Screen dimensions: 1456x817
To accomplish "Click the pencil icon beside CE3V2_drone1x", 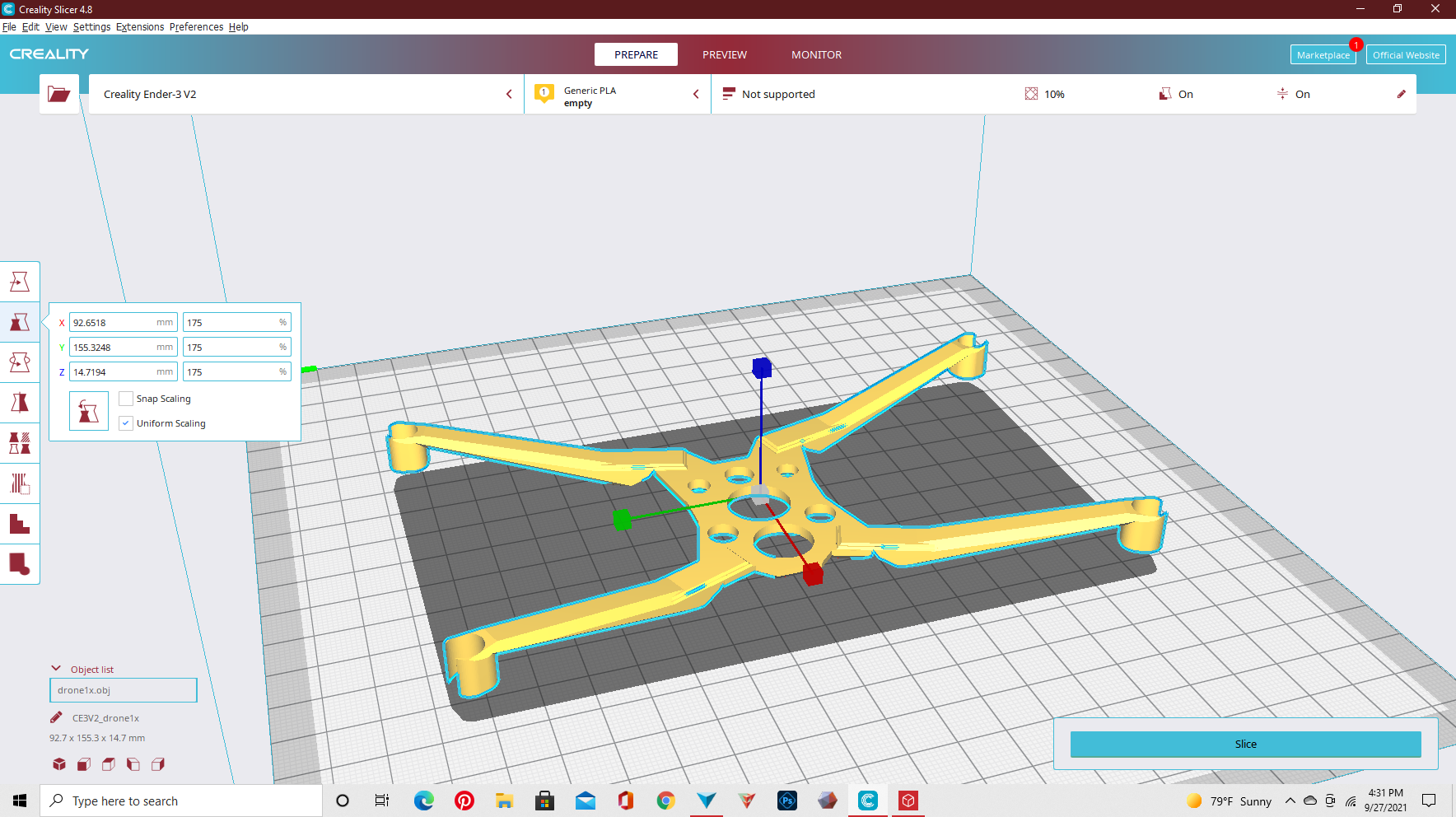I will tap(56, 717).
